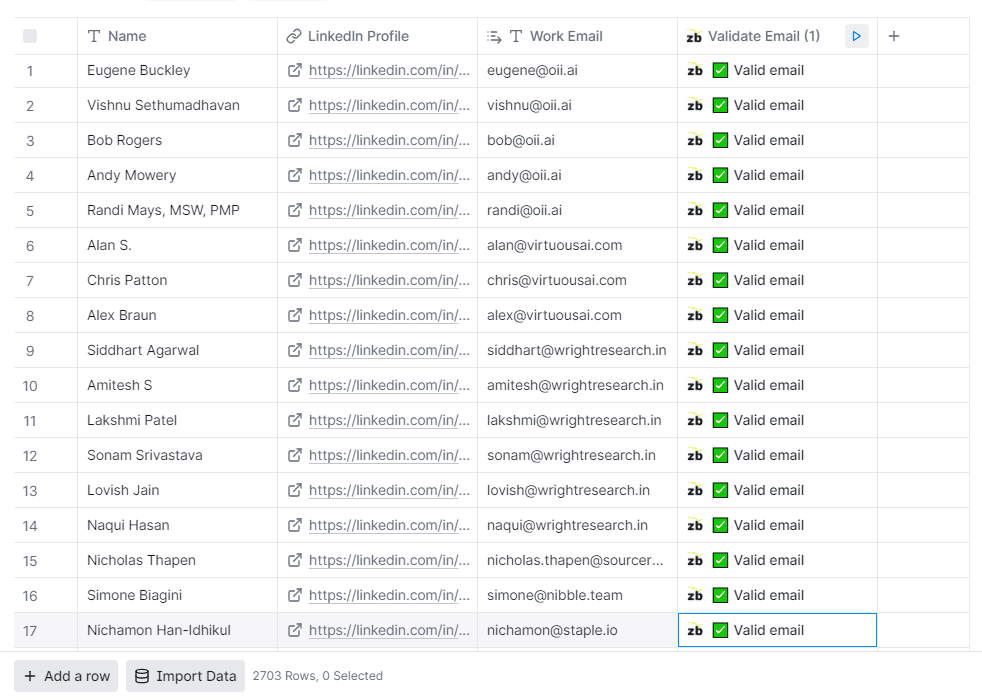Open the Validate Email (1) column header

point(763,36)
